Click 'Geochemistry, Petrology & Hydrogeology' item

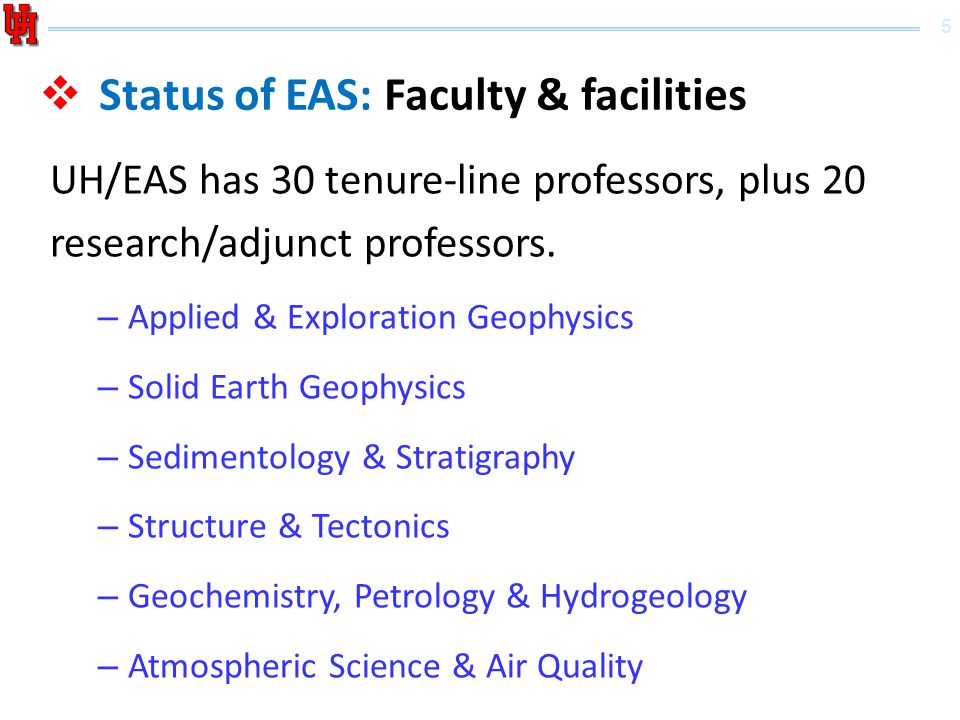point(437,597)
